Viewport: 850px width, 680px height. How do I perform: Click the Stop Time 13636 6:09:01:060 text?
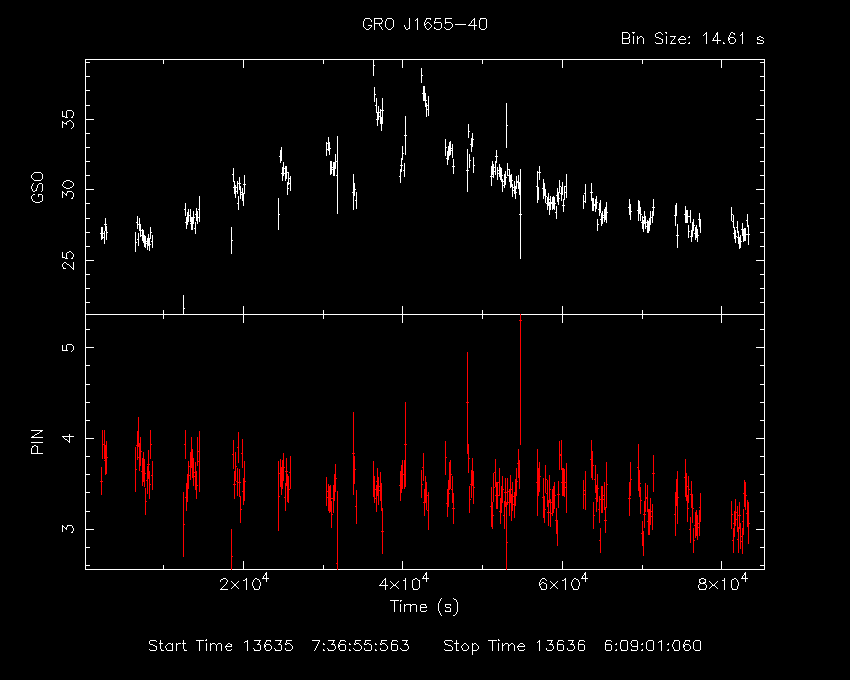572,646
